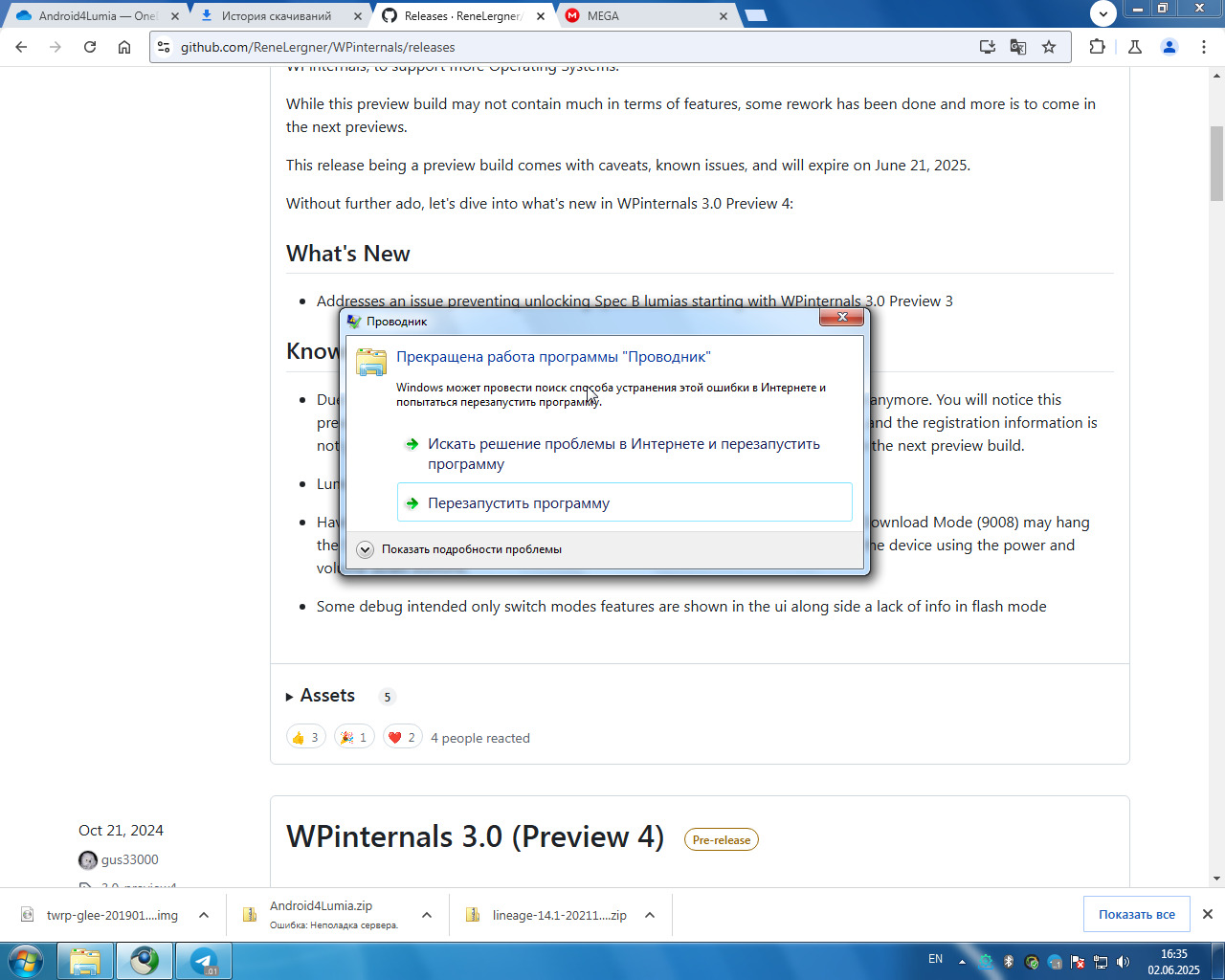Open the network connection tray icon
Image resolution: width=1225 pixels, height=980 pixels.
1101,962
